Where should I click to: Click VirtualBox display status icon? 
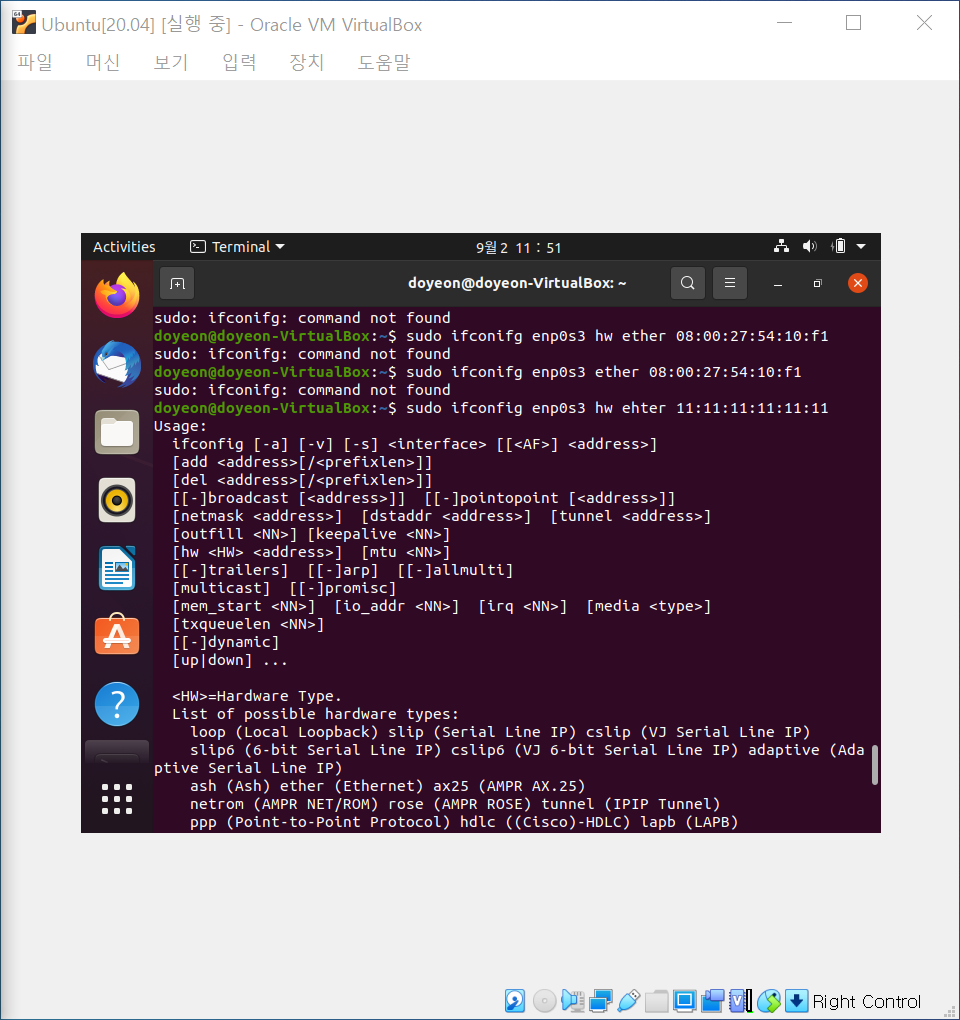684,1000
